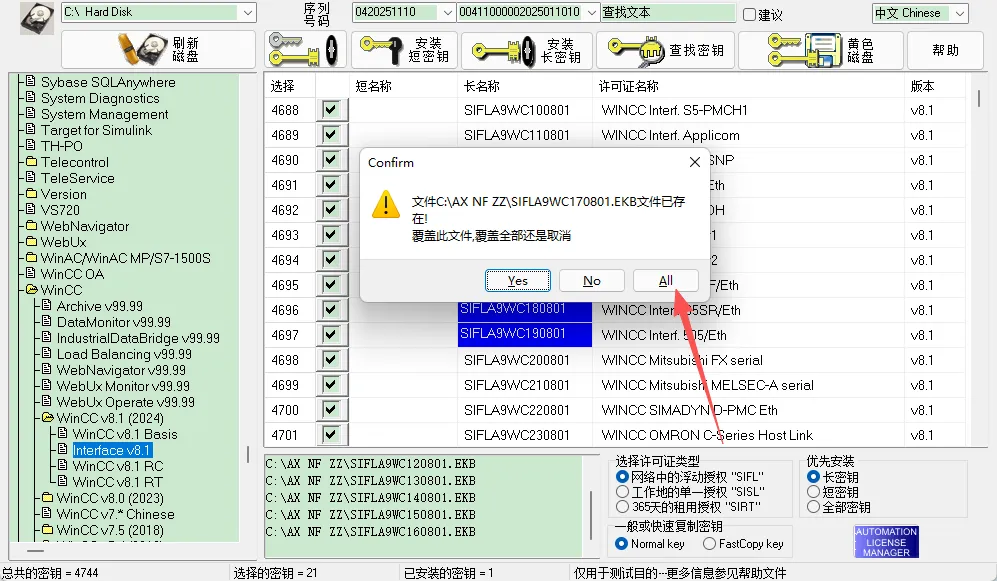
Task: Click folder icon beside WinCC v8.0 (2023)
Action: (x=47, y=497)
